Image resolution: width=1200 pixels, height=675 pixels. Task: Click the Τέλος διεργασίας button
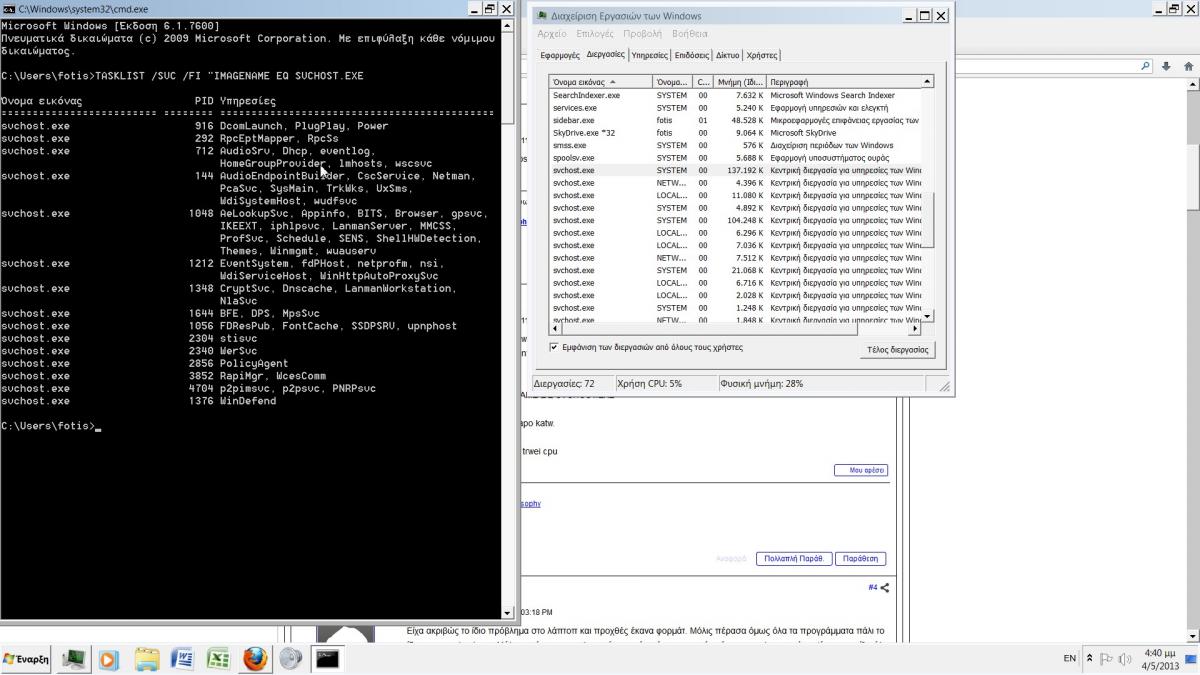(897, 349)
